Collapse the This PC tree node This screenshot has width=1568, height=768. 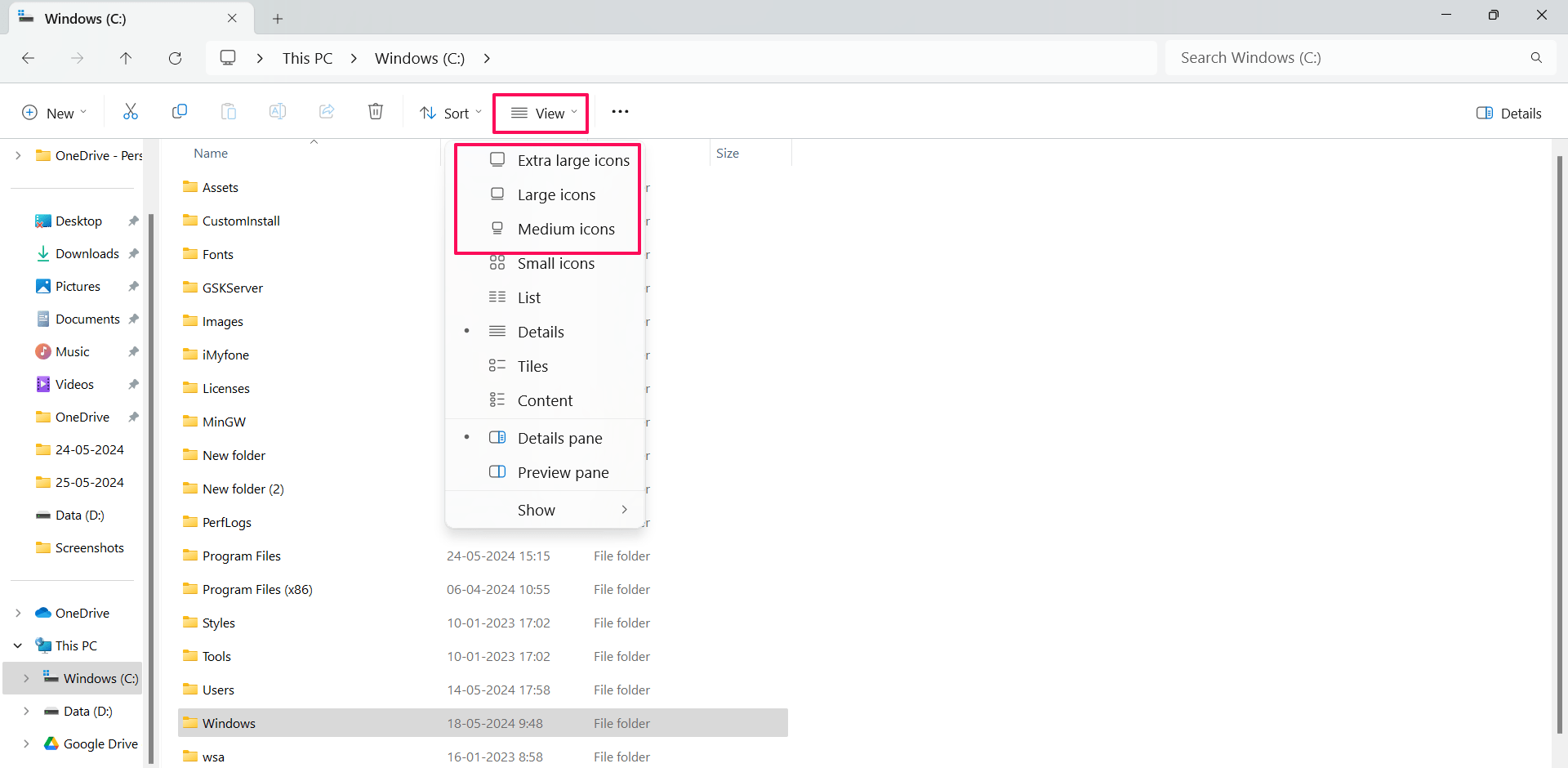pyautogui.click(x=18, y=645)
